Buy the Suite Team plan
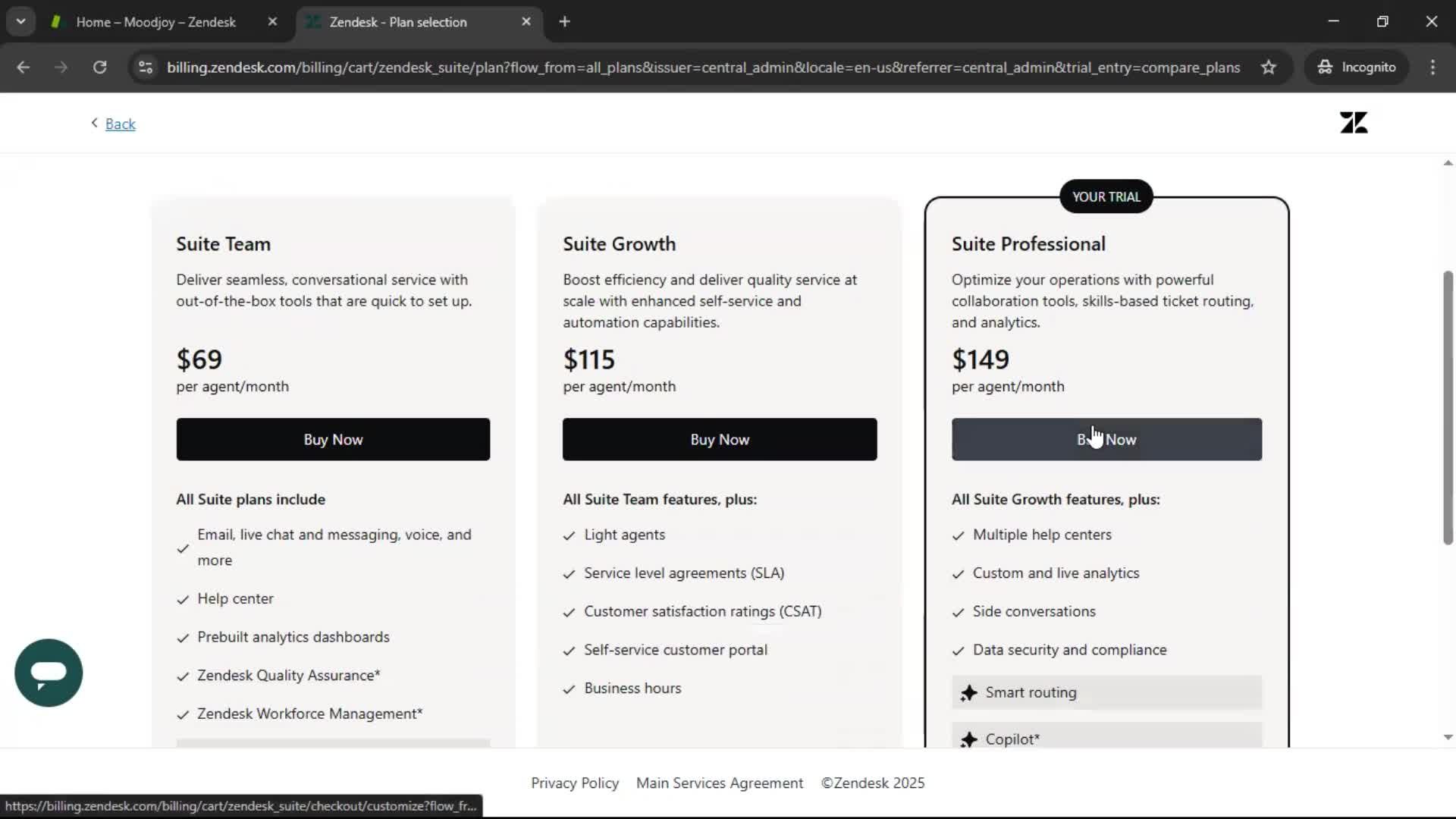Screen dimensions: 1456x819 [333, 439]
